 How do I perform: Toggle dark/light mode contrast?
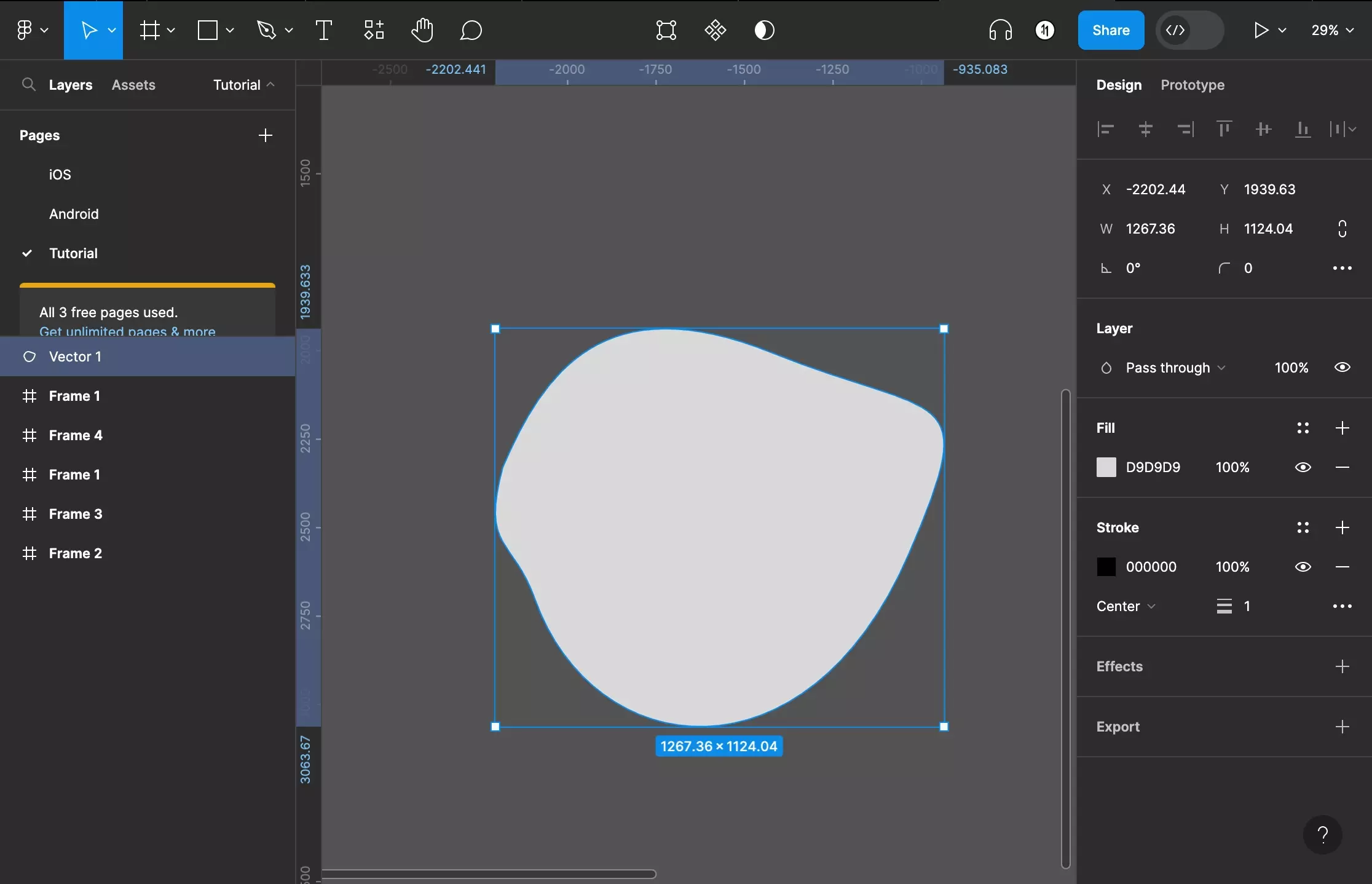[764, 30]
